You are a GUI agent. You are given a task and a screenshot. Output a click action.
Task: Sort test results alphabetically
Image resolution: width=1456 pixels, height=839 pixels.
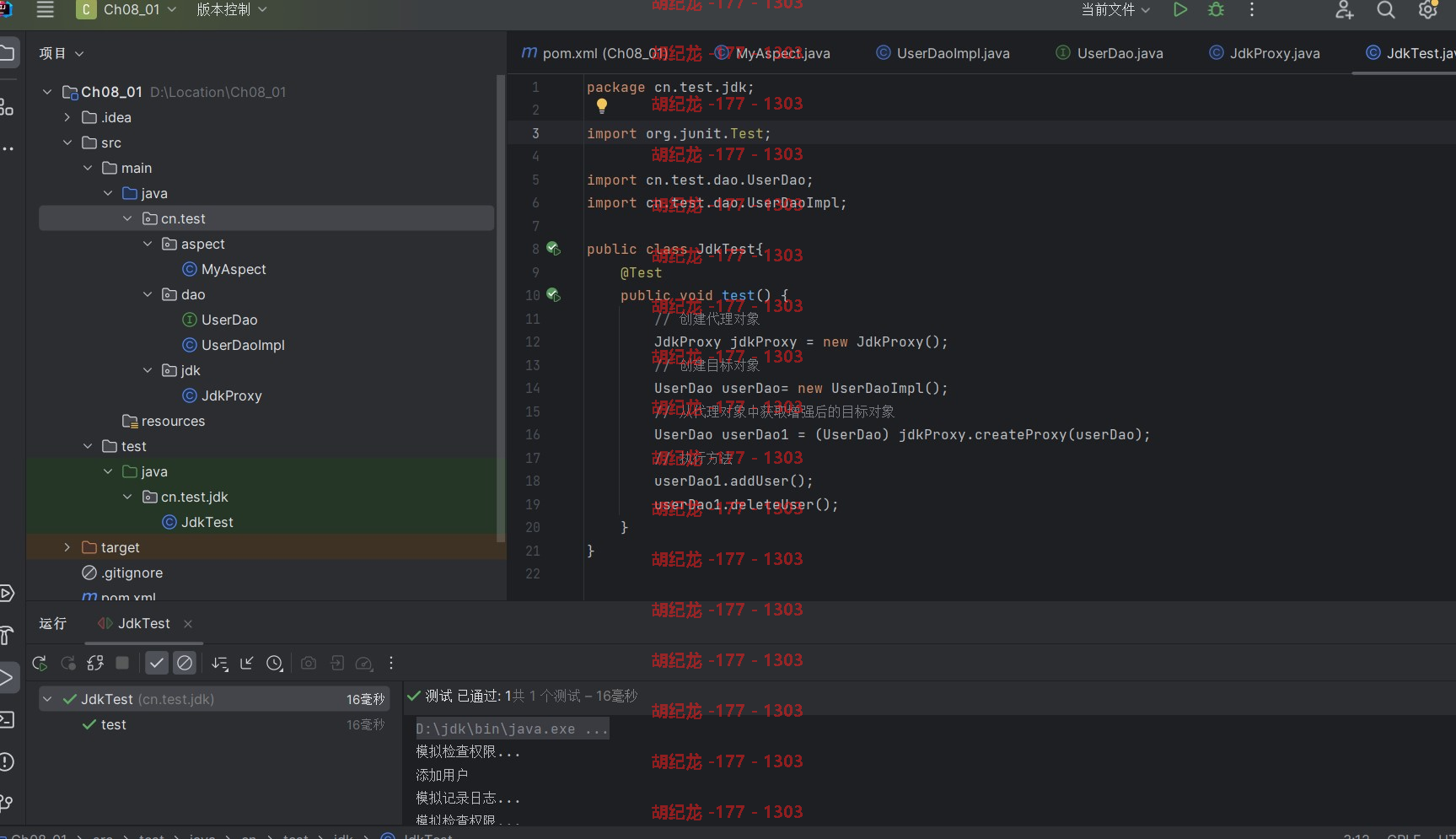220,663
